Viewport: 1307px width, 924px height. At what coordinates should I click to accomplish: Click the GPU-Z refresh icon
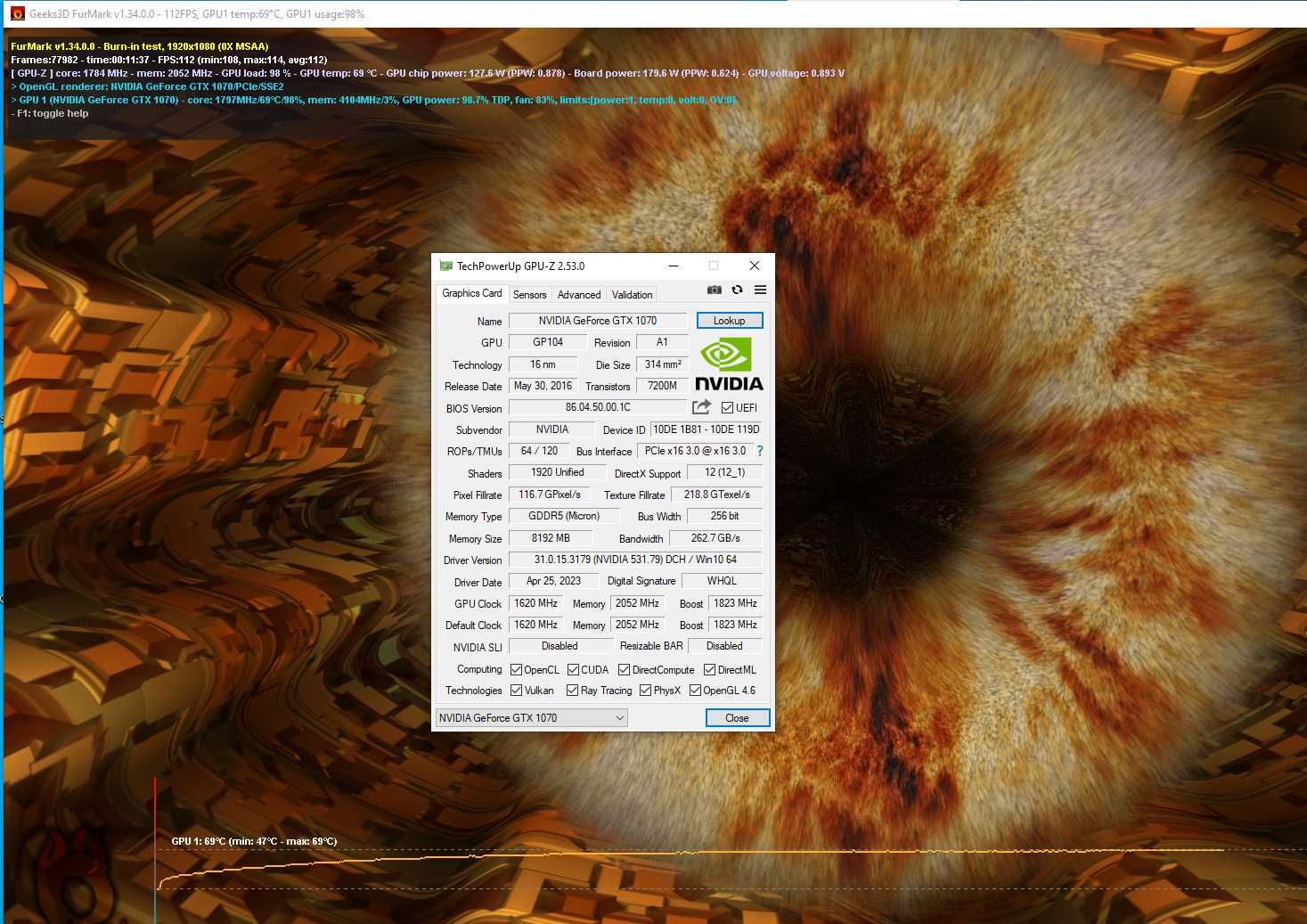click(x=737, y=290)
